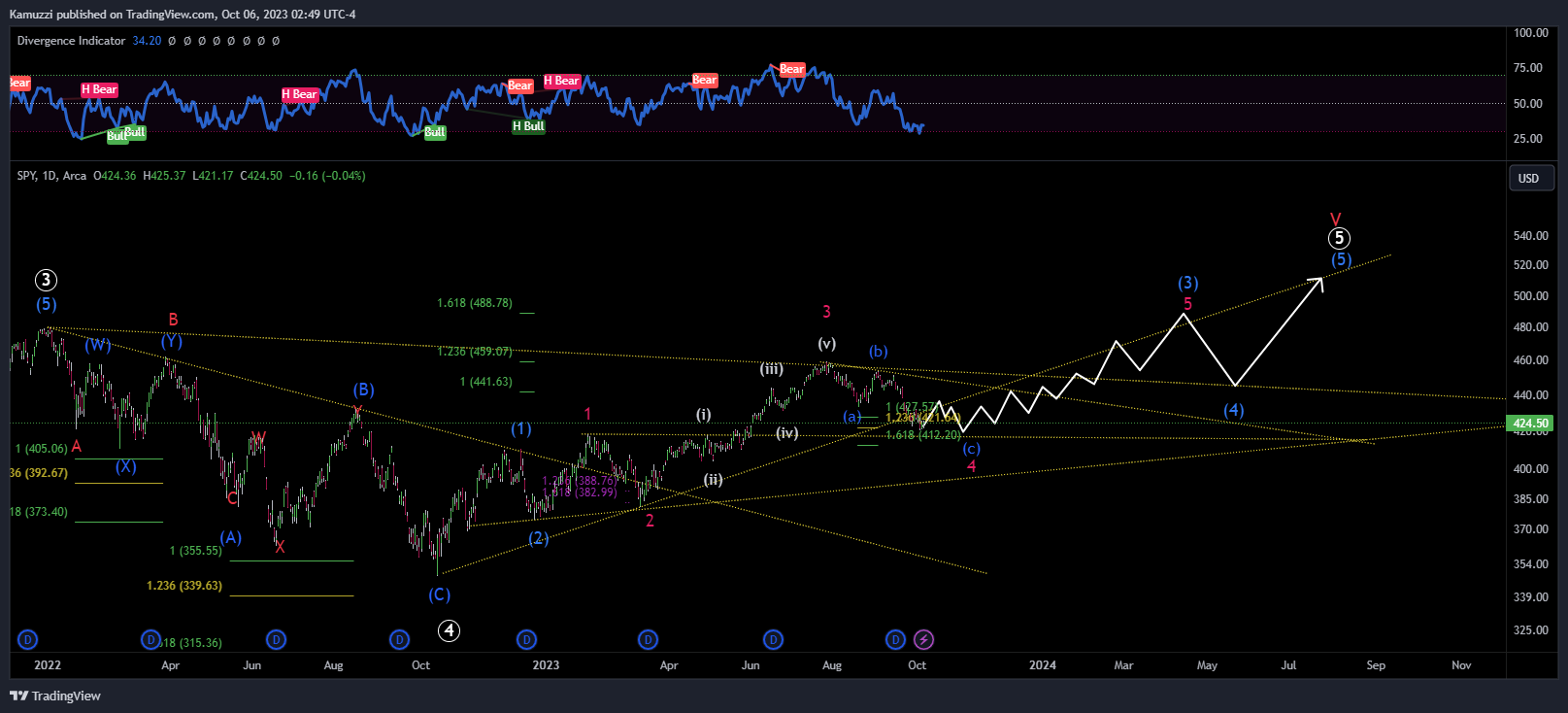Click the indicator value 34.20
This screenshot has height=713, width=1568.
pos(147,41)
